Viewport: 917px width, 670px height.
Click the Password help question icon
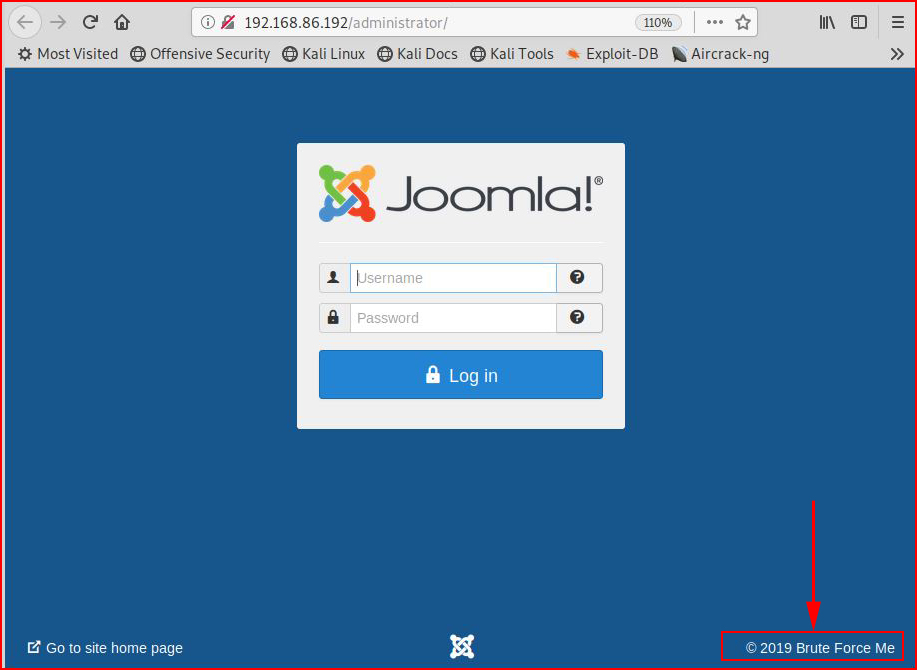(x=579, y=318)
